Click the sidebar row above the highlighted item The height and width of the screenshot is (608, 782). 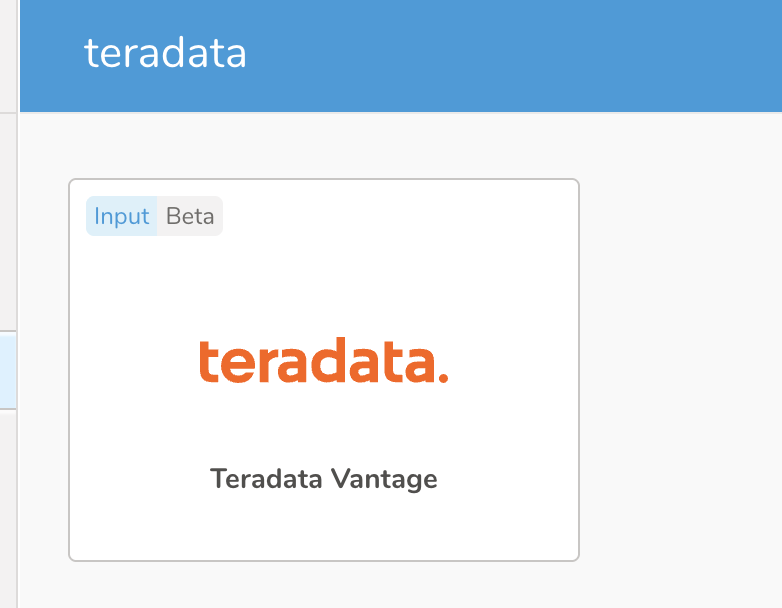coord(9,220)
